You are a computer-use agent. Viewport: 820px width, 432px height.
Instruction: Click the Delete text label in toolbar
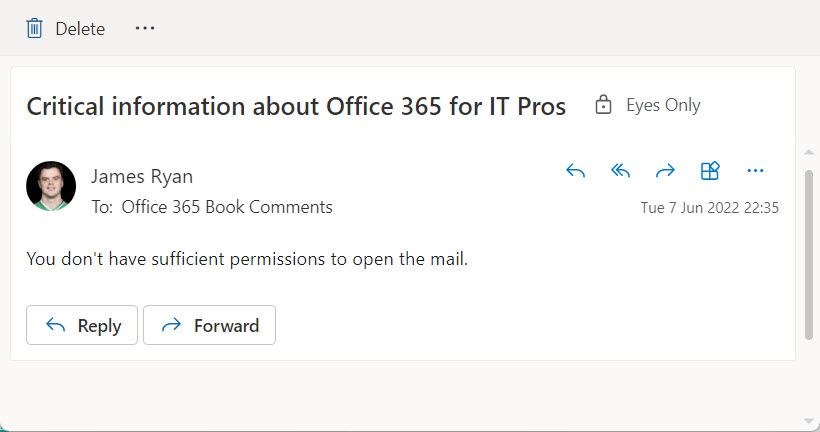[80, 29]
